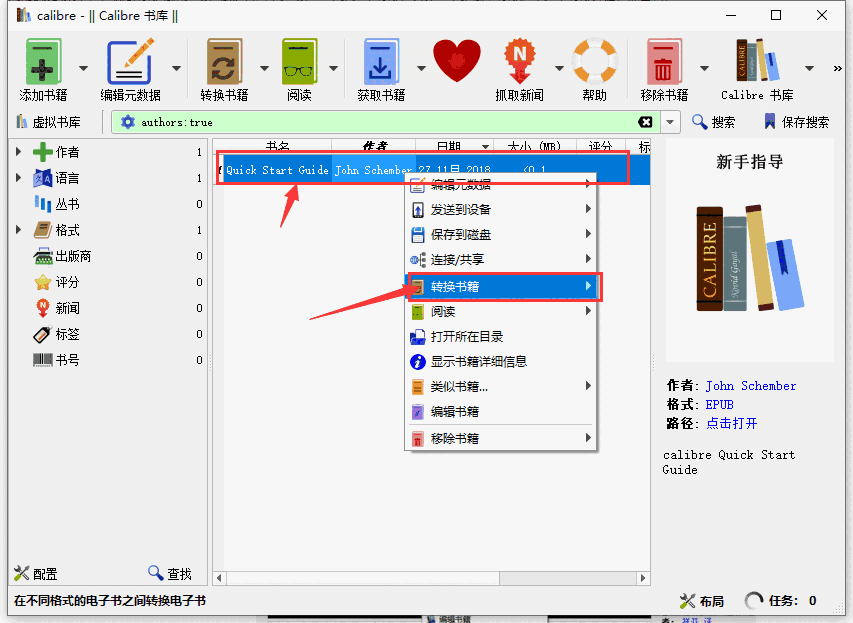This screenshot has width=853, height=623.
Task: Open the 阅读 (Read) toolbar icon
Action: (299, 61)
